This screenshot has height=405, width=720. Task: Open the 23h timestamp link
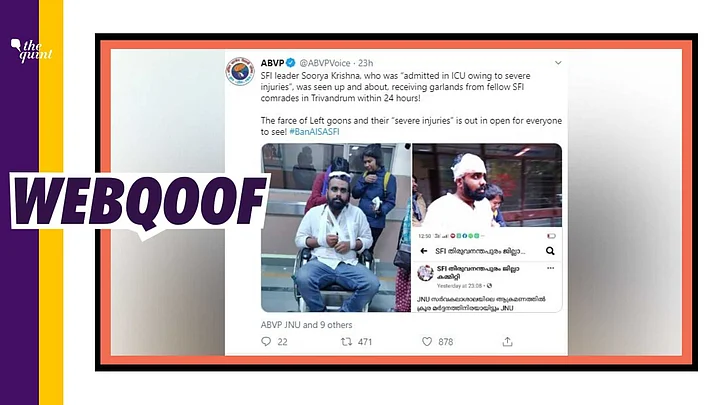tap(366, 63)
